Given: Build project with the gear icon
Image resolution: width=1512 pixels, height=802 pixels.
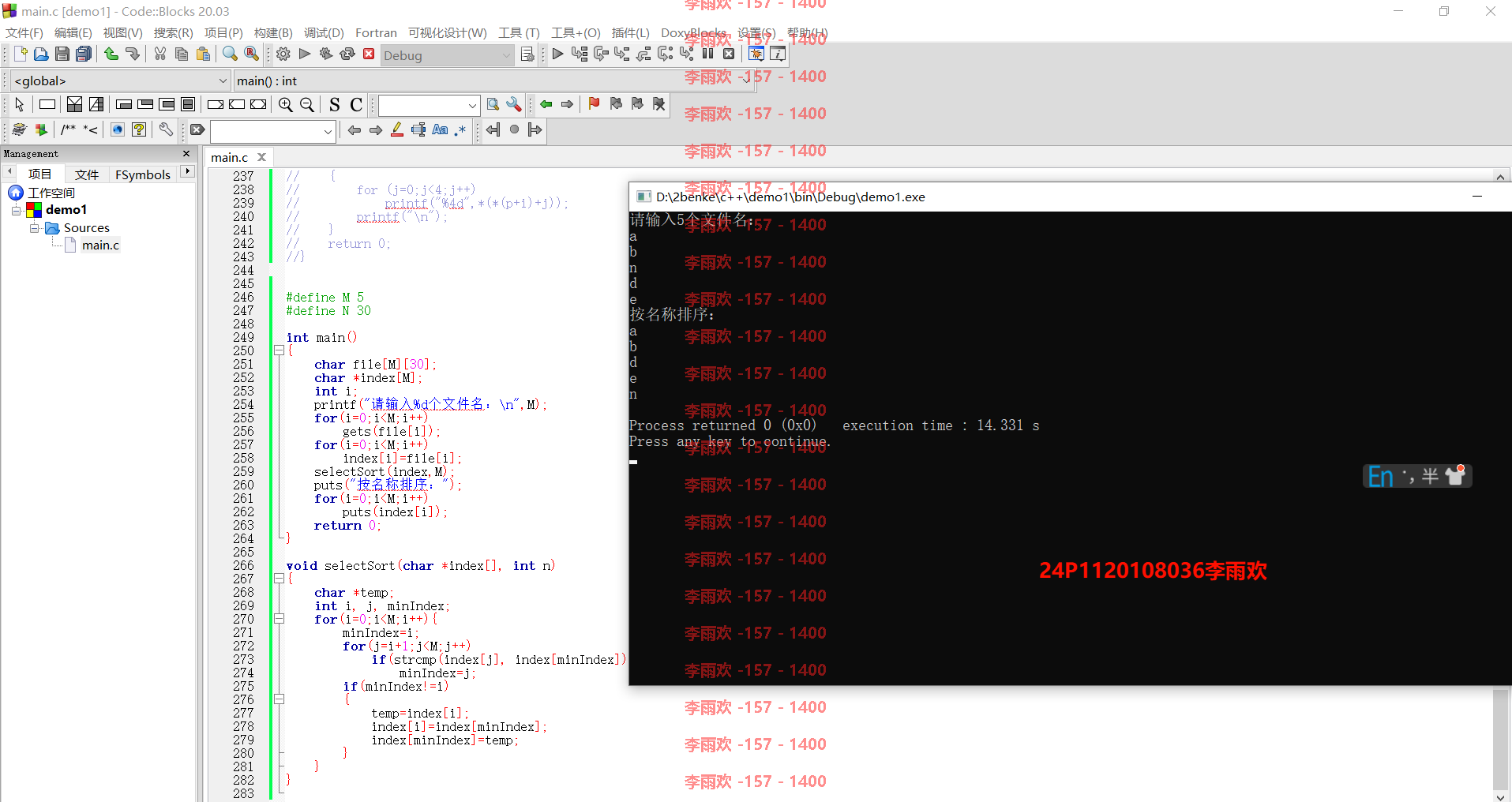Looking at the screenshot, I should [x=283, y=54].
